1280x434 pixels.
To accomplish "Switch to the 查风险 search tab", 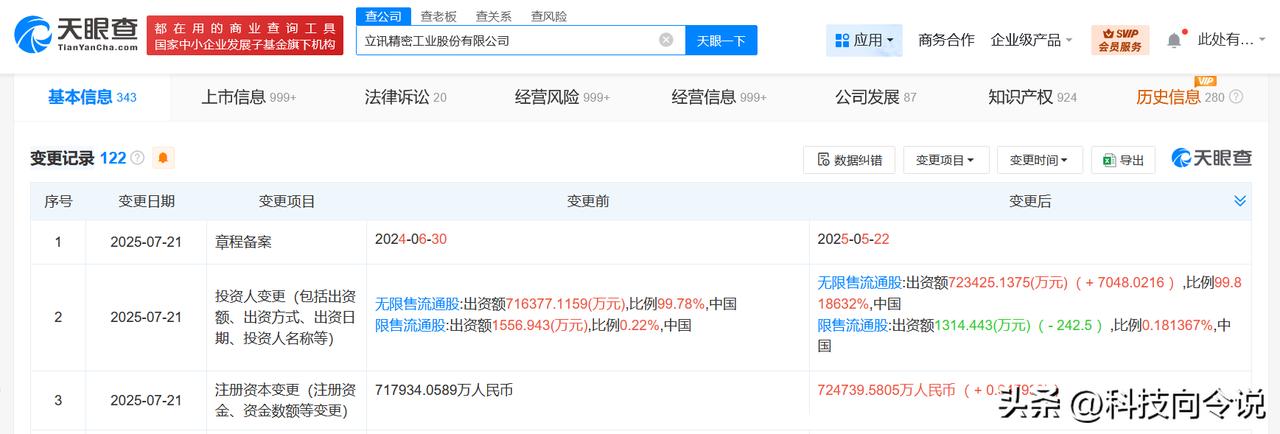I will click(549, 16).
